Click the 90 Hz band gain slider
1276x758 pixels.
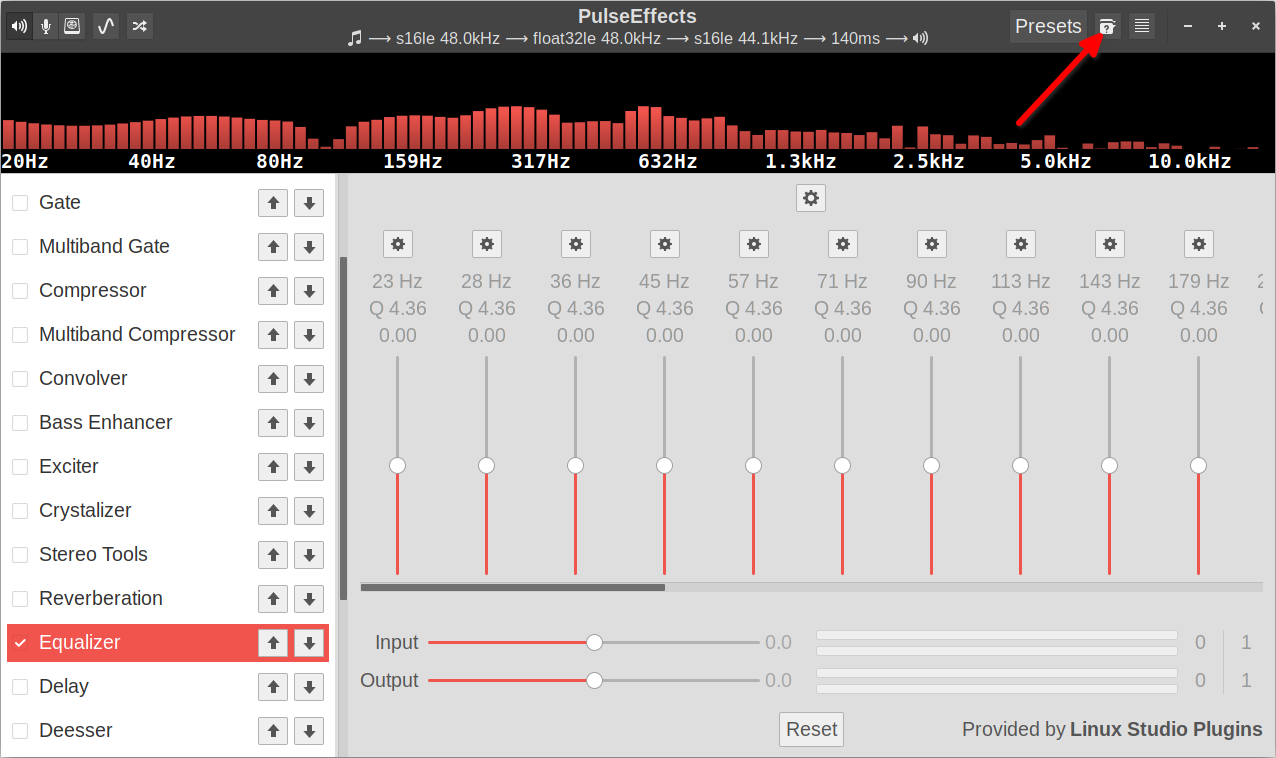pos(932,466)
